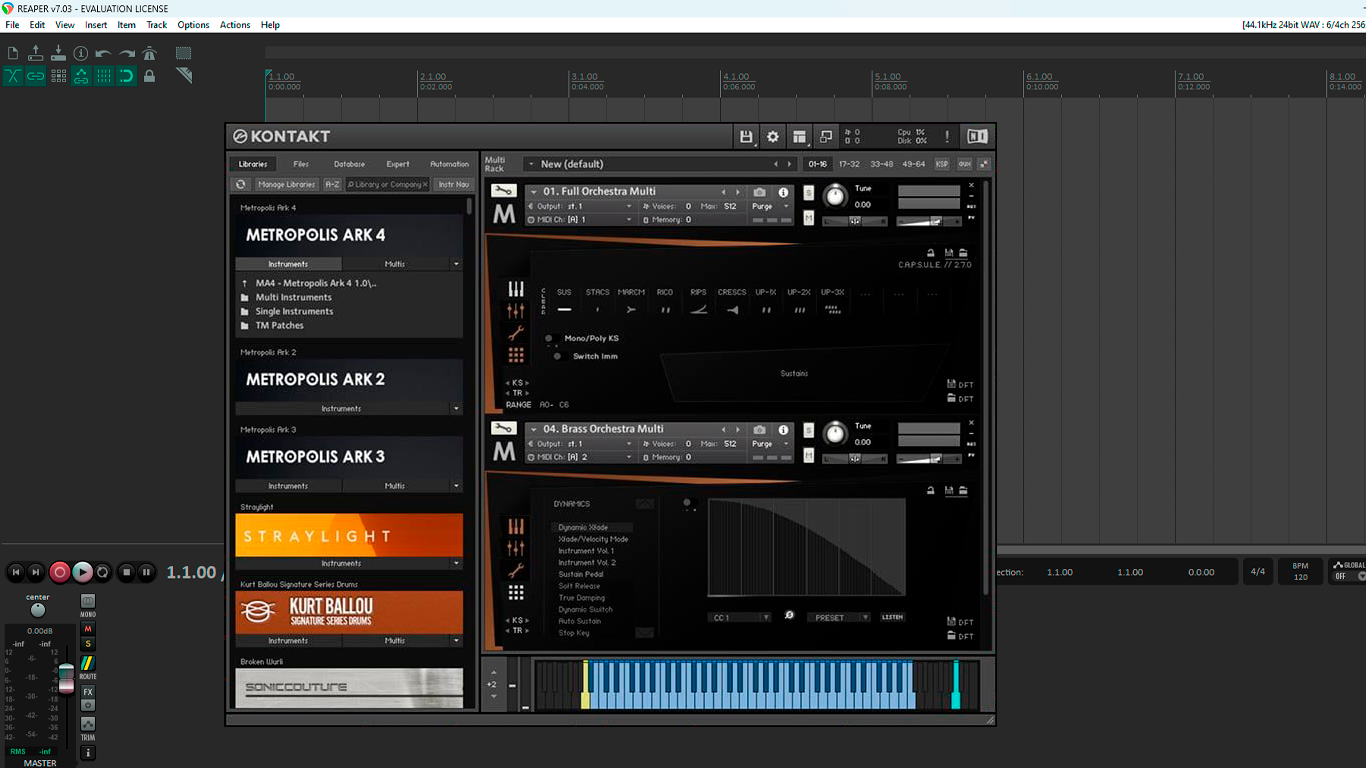
Task: Mute the Brass Orchestra Multi instrument
Action: [809, 455]
